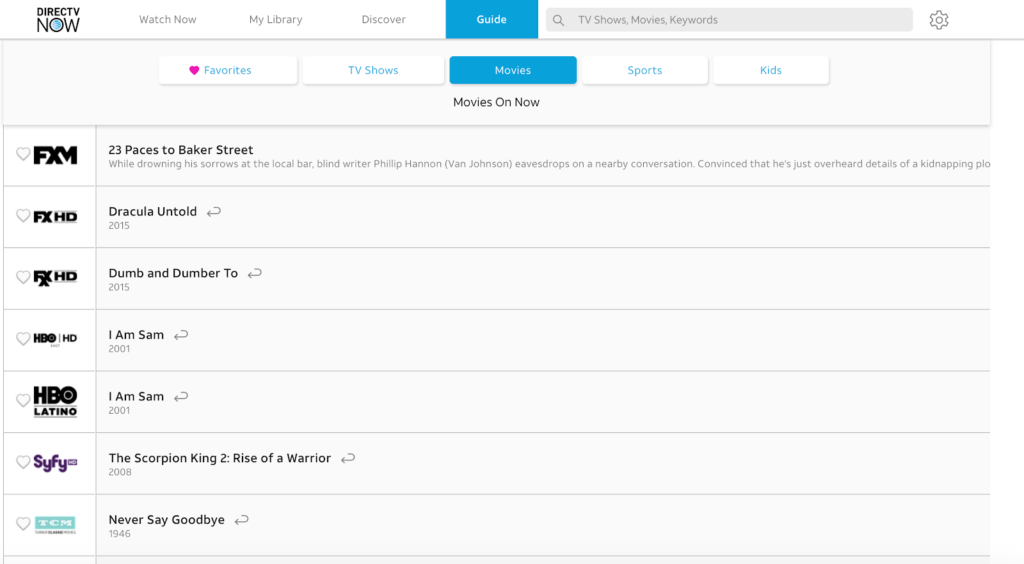Click year 2008 under The Scorpion King 2
The height and width of the screenshot is (564, 1024).
tap(120, 472)
